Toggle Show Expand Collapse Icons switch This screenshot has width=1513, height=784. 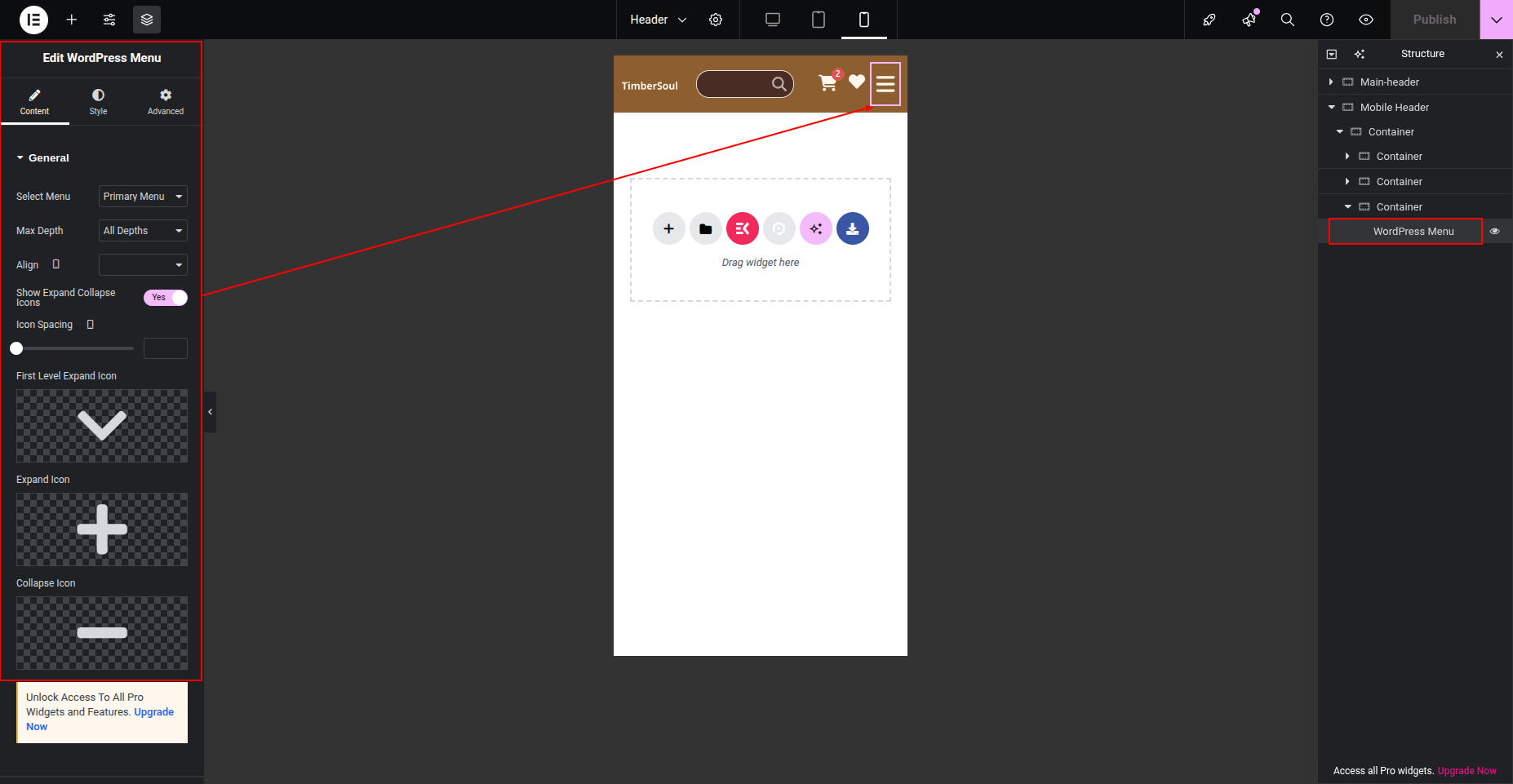click(x=166, y=298)
